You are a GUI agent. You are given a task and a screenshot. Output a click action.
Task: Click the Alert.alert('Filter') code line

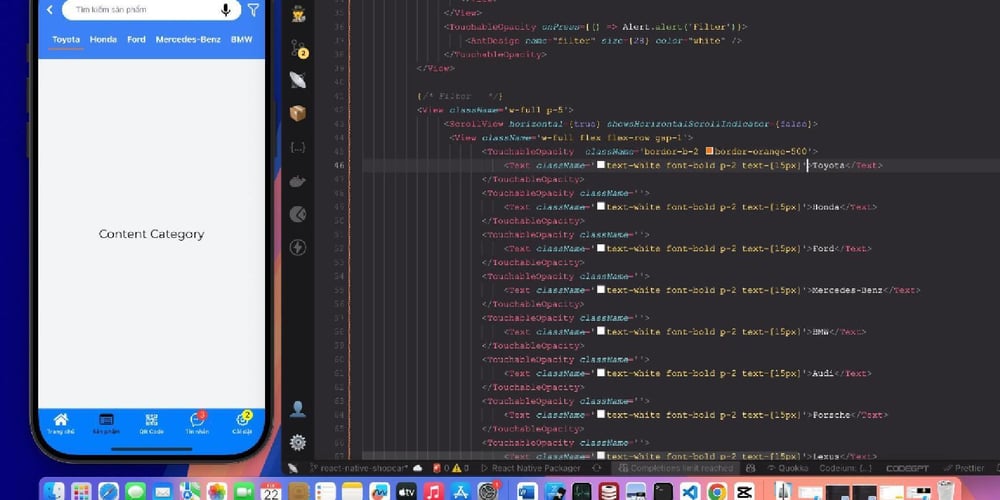tap(596, 27)
